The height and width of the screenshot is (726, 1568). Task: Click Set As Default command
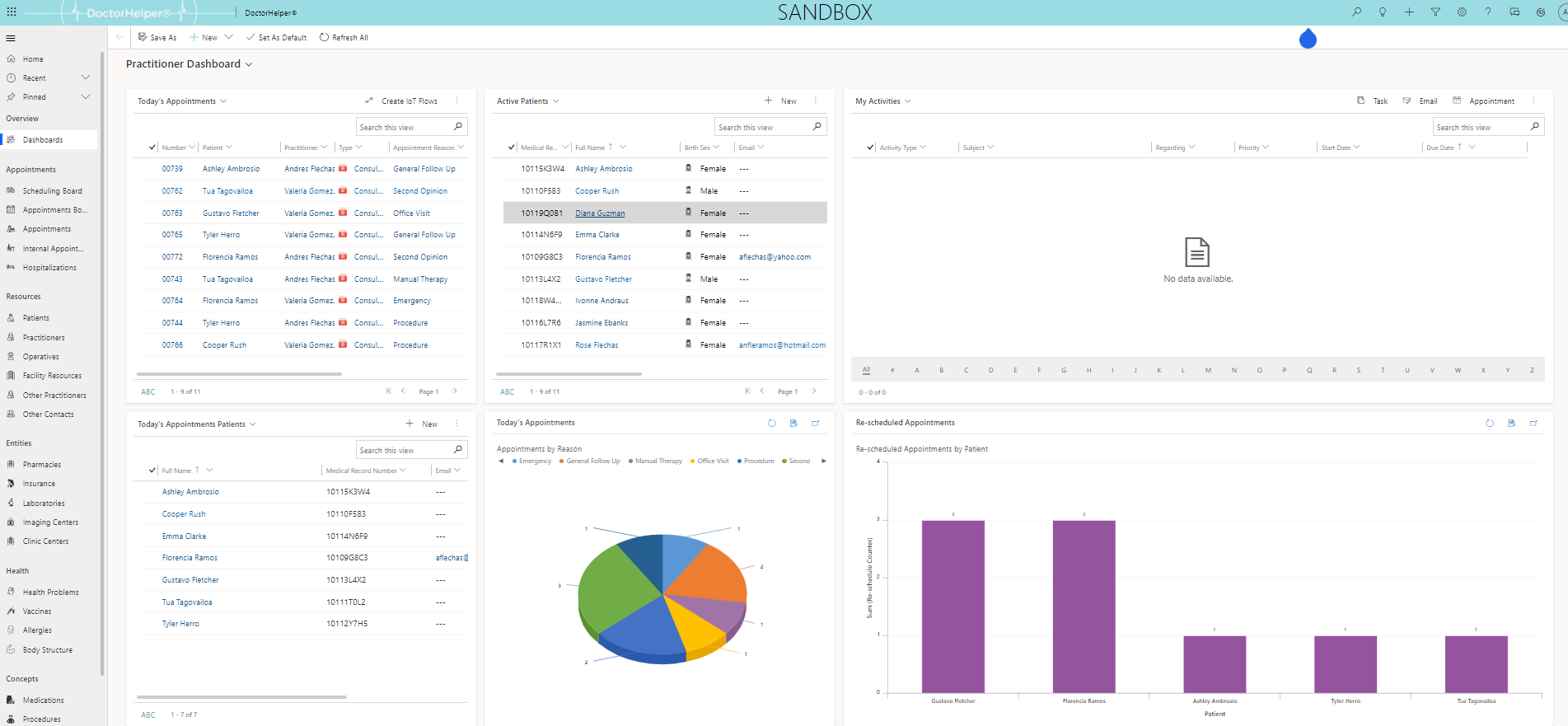(x=276, y=37)
